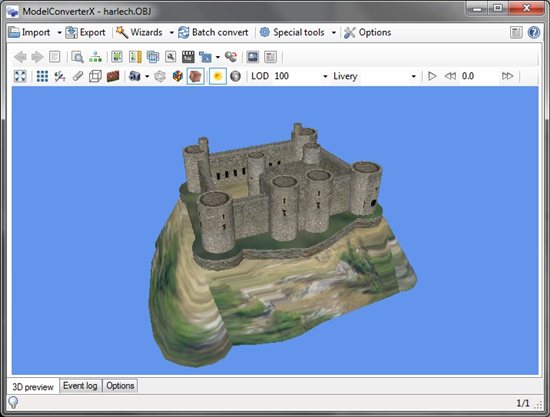Image resolution: width=550 pixels, height=417 pixels.
Task: Open the Options tab at bottom
Action: click(120, 386)
